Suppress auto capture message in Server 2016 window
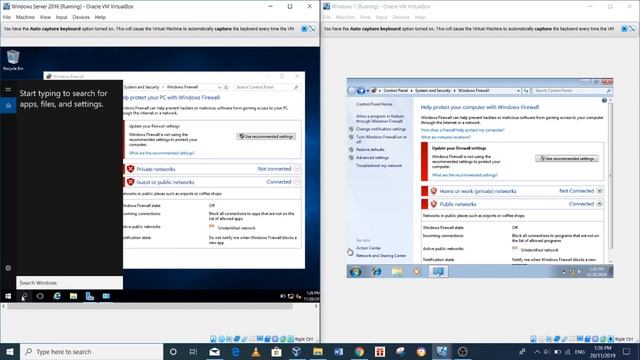 [x=312, y=29]
